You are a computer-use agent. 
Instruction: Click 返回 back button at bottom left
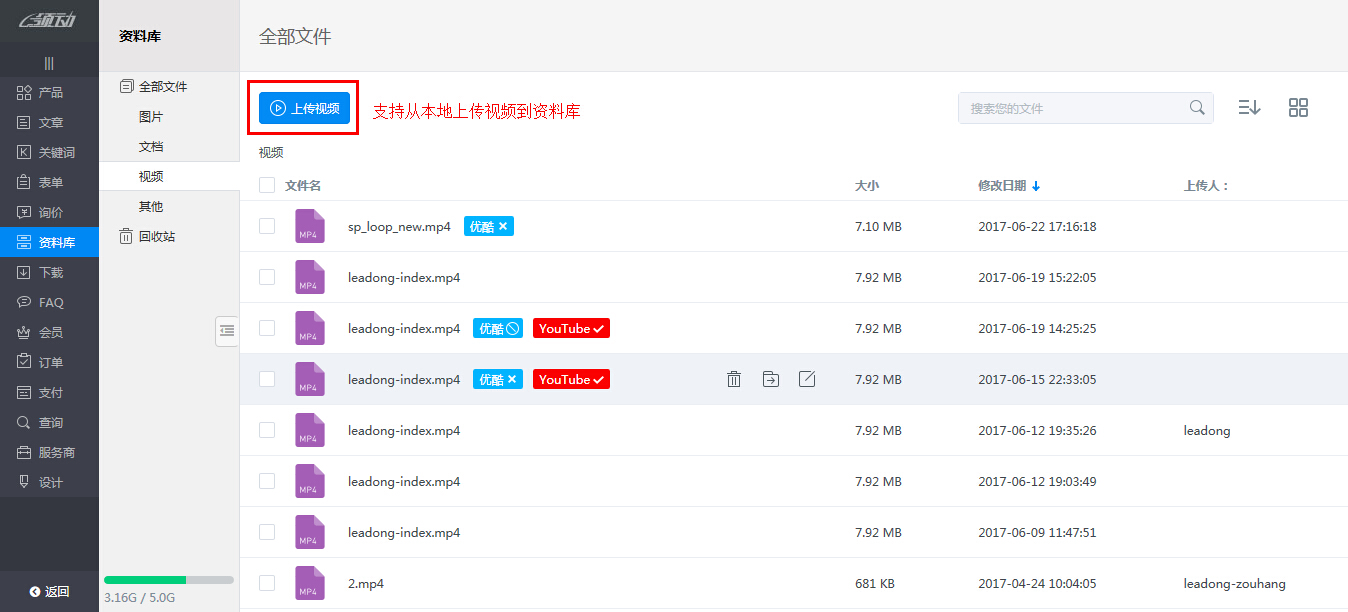50,592
